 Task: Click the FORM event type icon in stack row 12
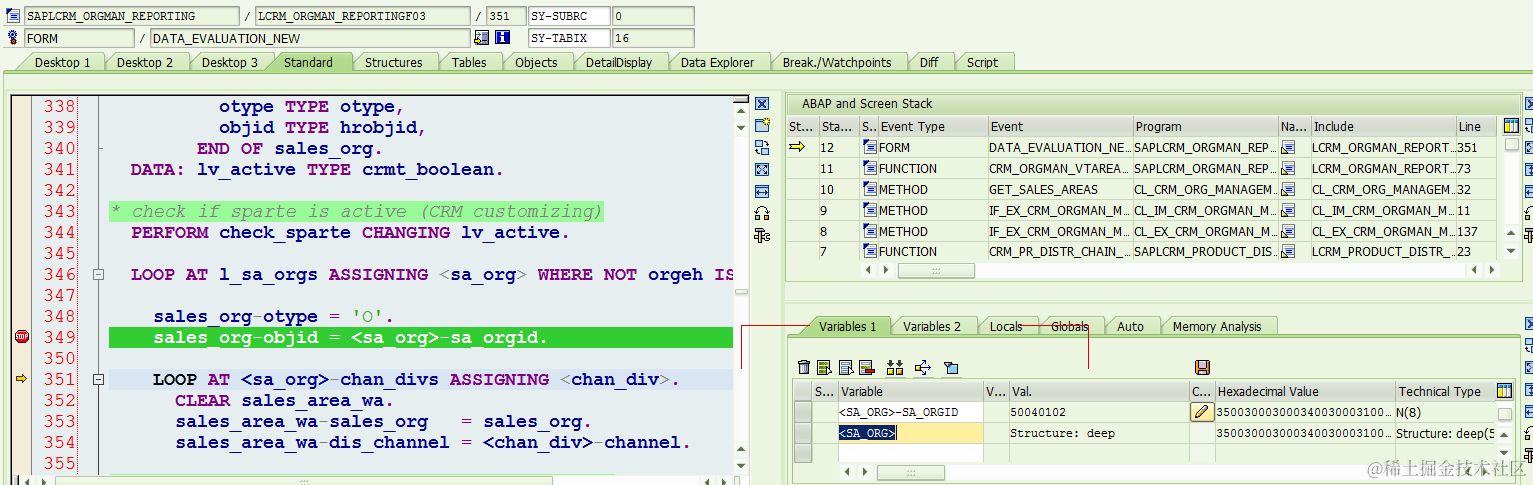pyautogui.click(x=870, y=147)
